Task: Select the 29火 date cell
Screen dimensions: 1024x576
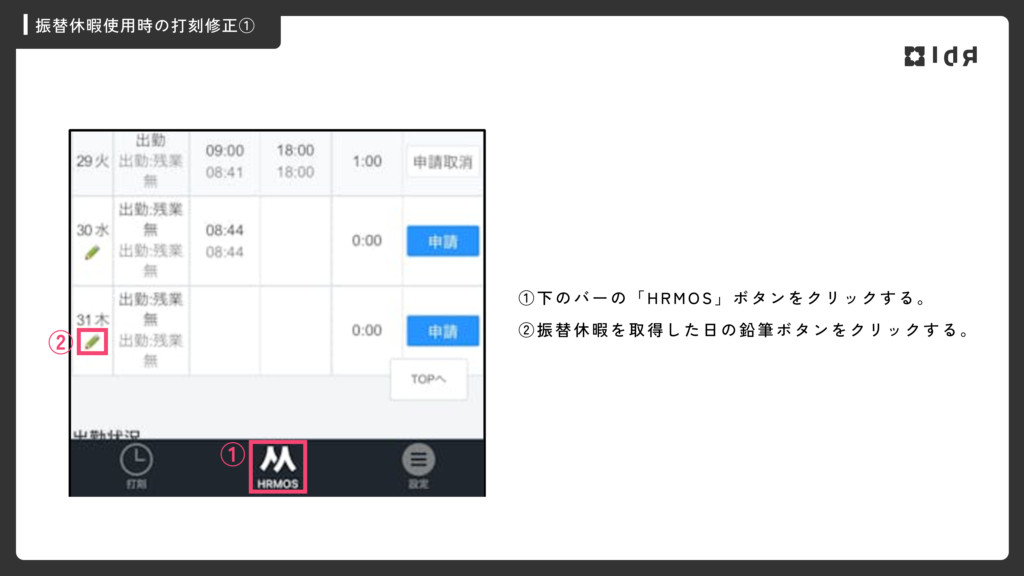Action: 92,161
